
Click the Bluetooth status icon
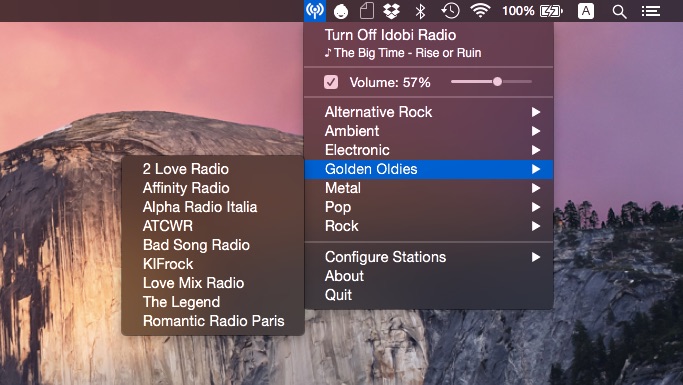420,11
